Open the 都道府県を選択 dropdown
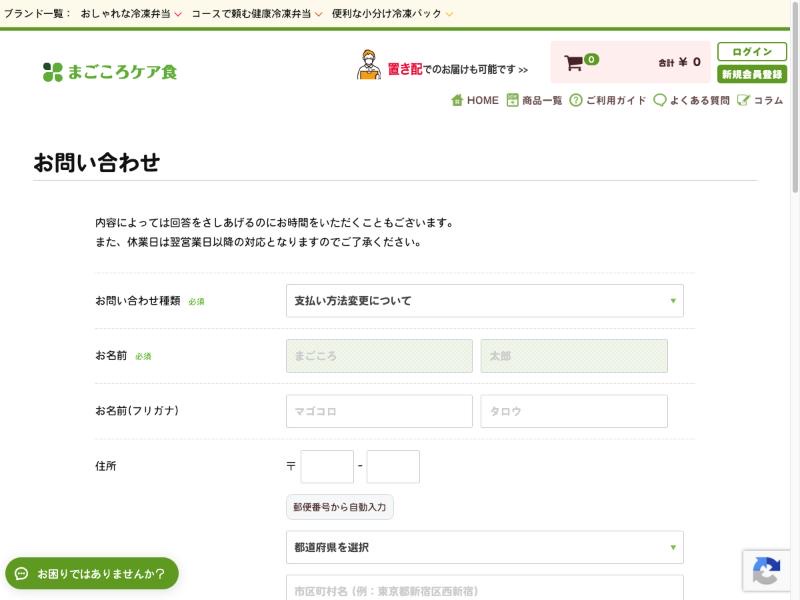800x600 pixels. (485, 547)
